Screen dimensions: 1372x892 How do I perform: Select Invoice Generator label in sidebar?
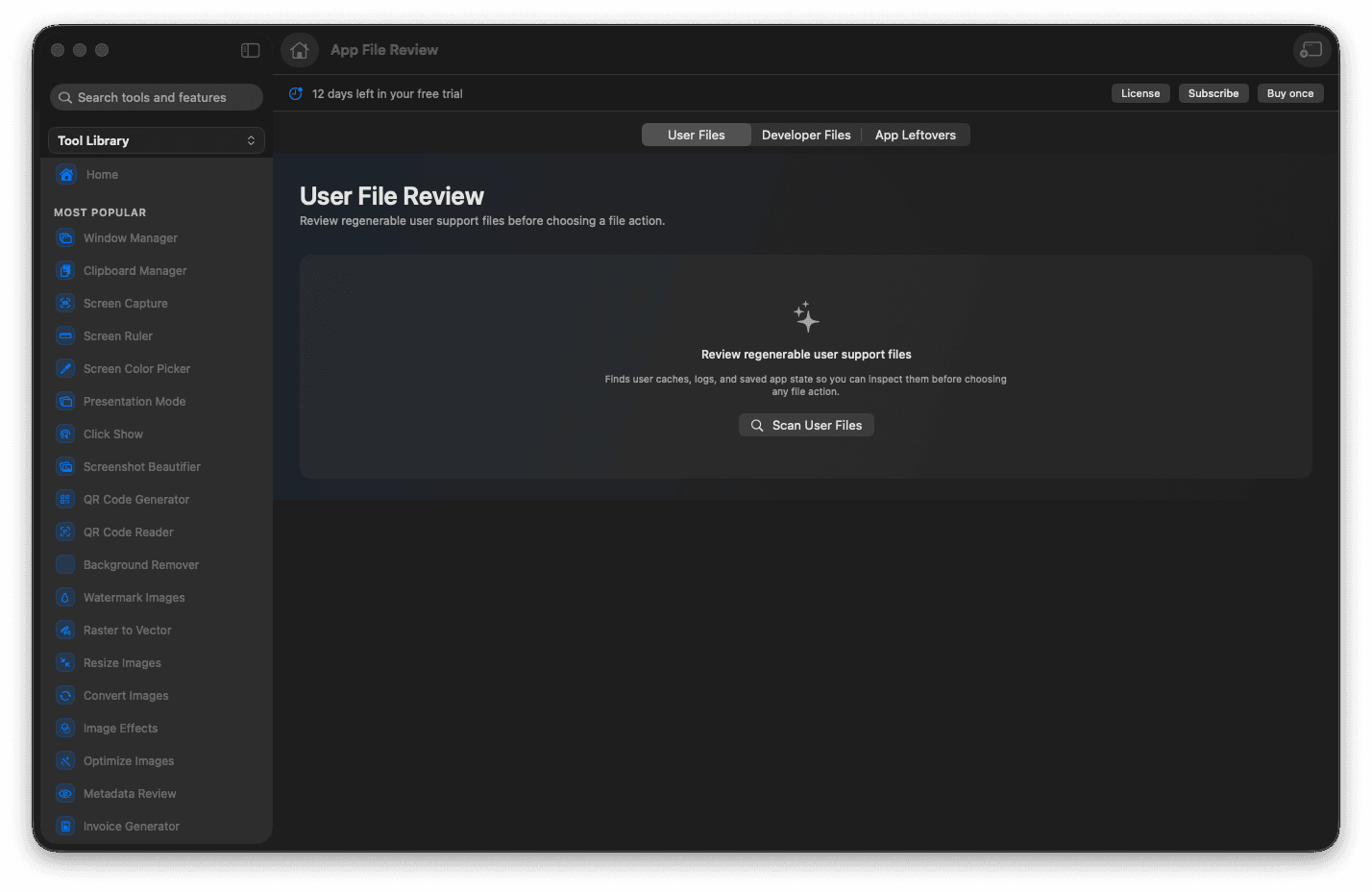point(132,827)
